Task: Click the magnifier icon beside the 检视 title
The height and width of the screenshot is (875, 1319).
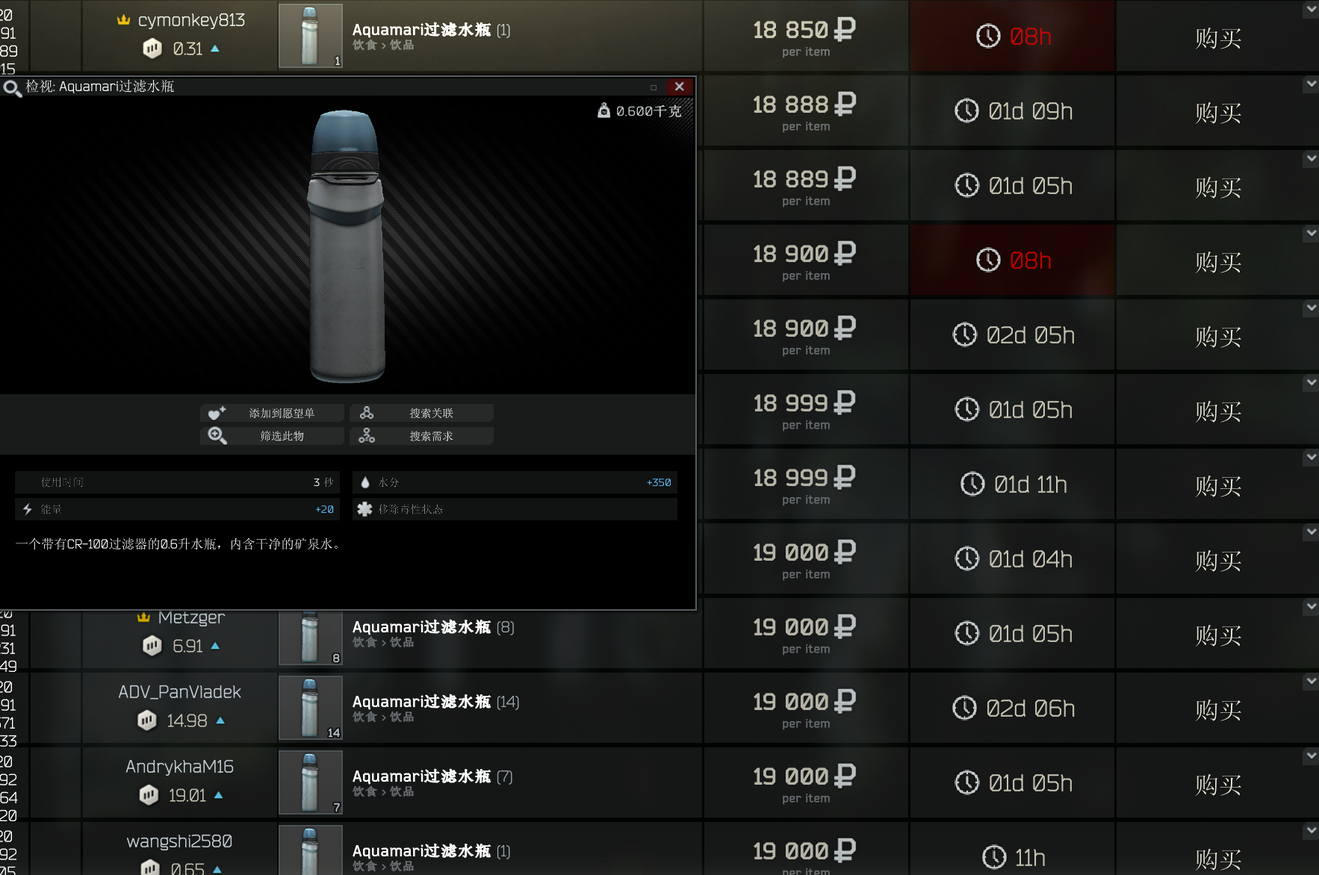Action: coord(12,87)
